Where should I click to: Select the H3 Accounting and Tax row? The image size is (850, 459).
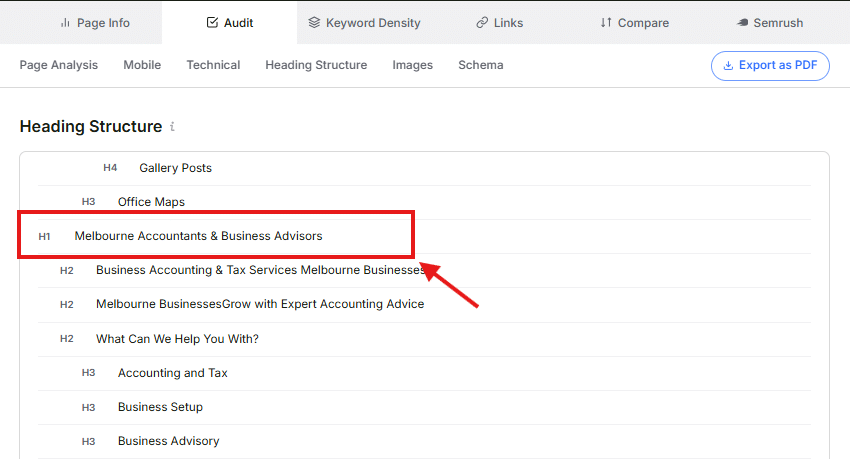click(x=424, y=373)
